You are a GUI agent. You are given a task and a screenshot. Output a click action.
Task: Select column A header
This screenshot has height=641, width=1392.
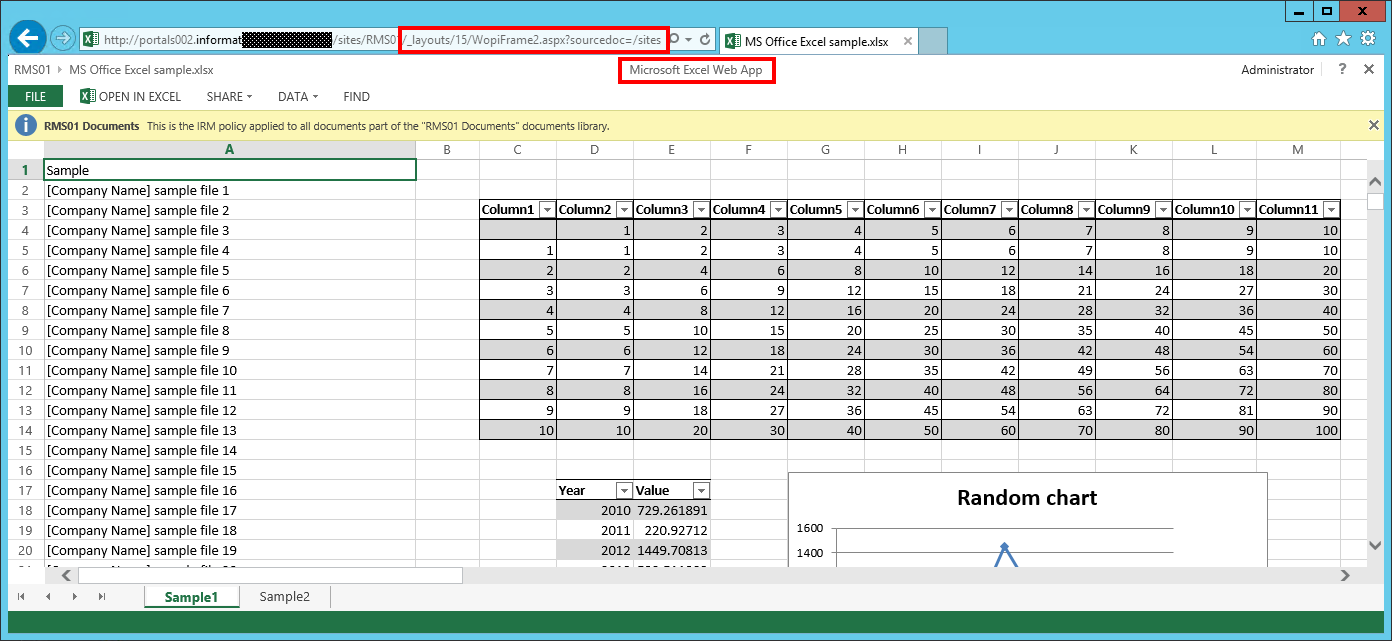(230, 150)
